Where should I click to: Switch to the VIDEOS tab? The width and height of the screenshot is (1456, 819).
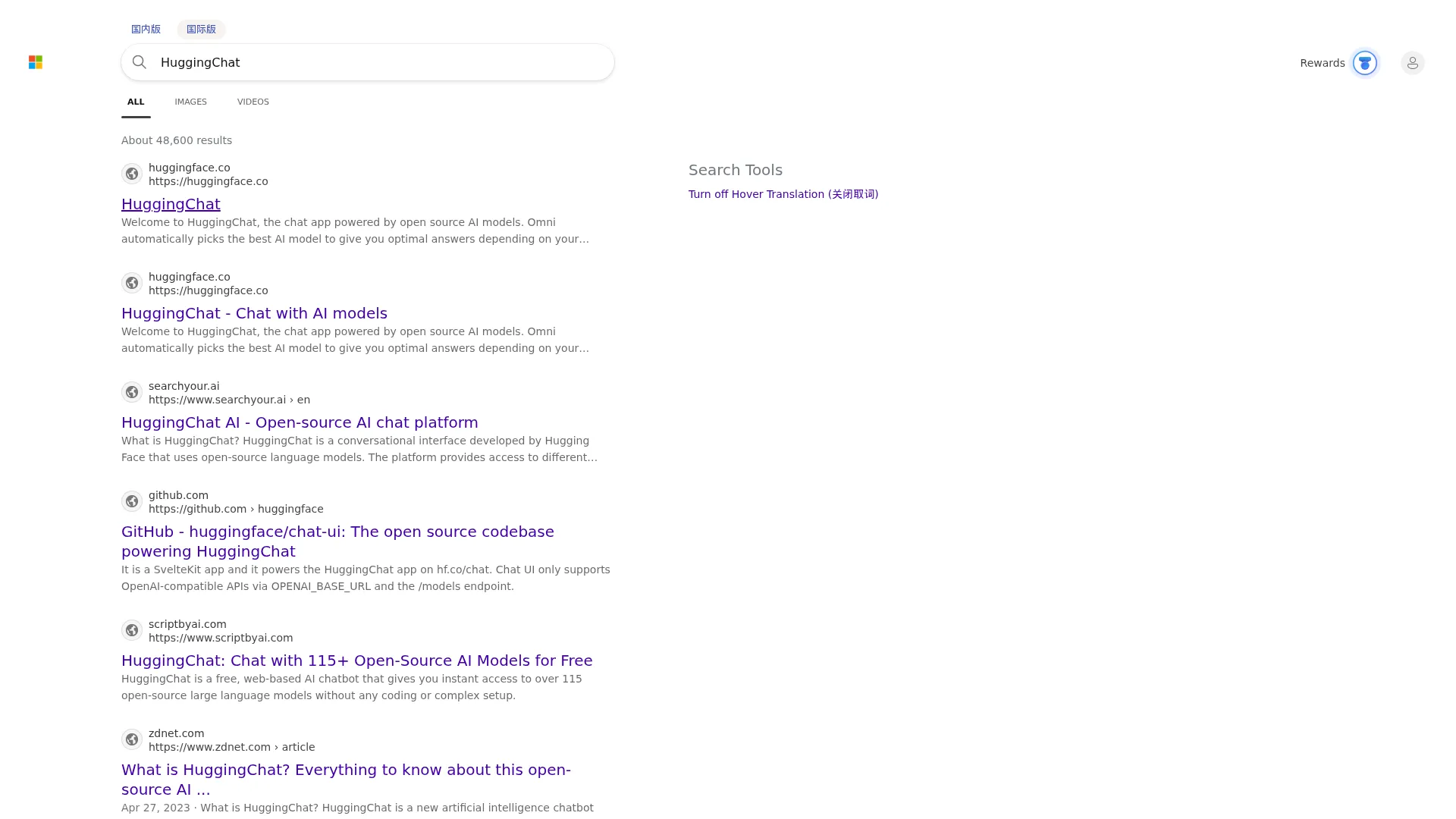coord(253,102)
